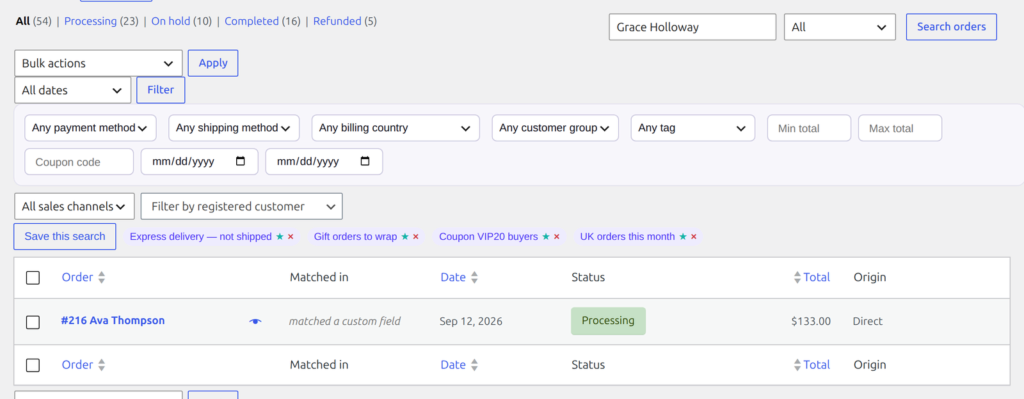
Task: Click the Search orders button
Action: click(951, 27)
